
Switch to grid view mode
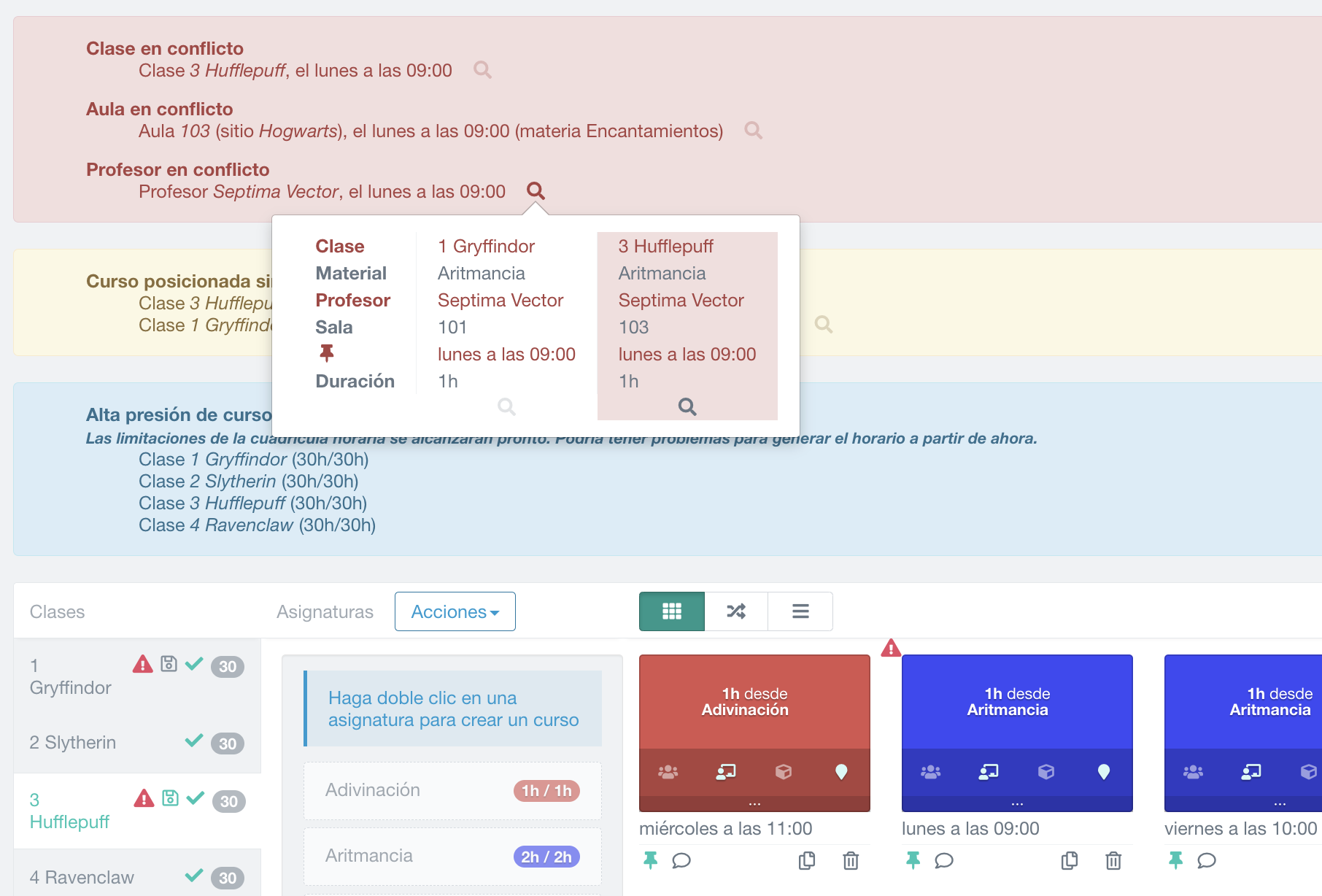[x=671, y=611]
